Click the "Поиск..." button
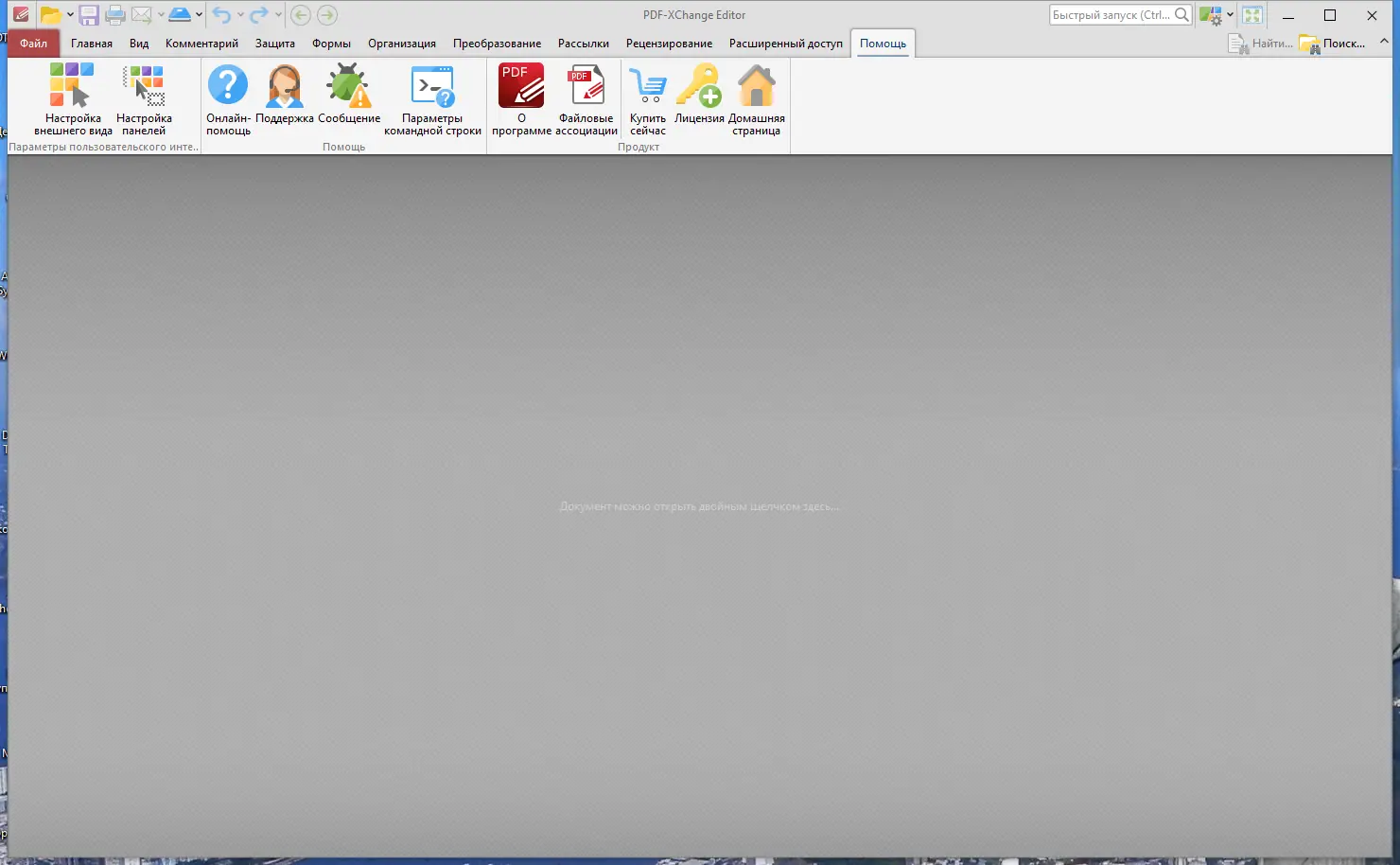The height and width of the screenshot is (865, 1400). point(1333,44)
